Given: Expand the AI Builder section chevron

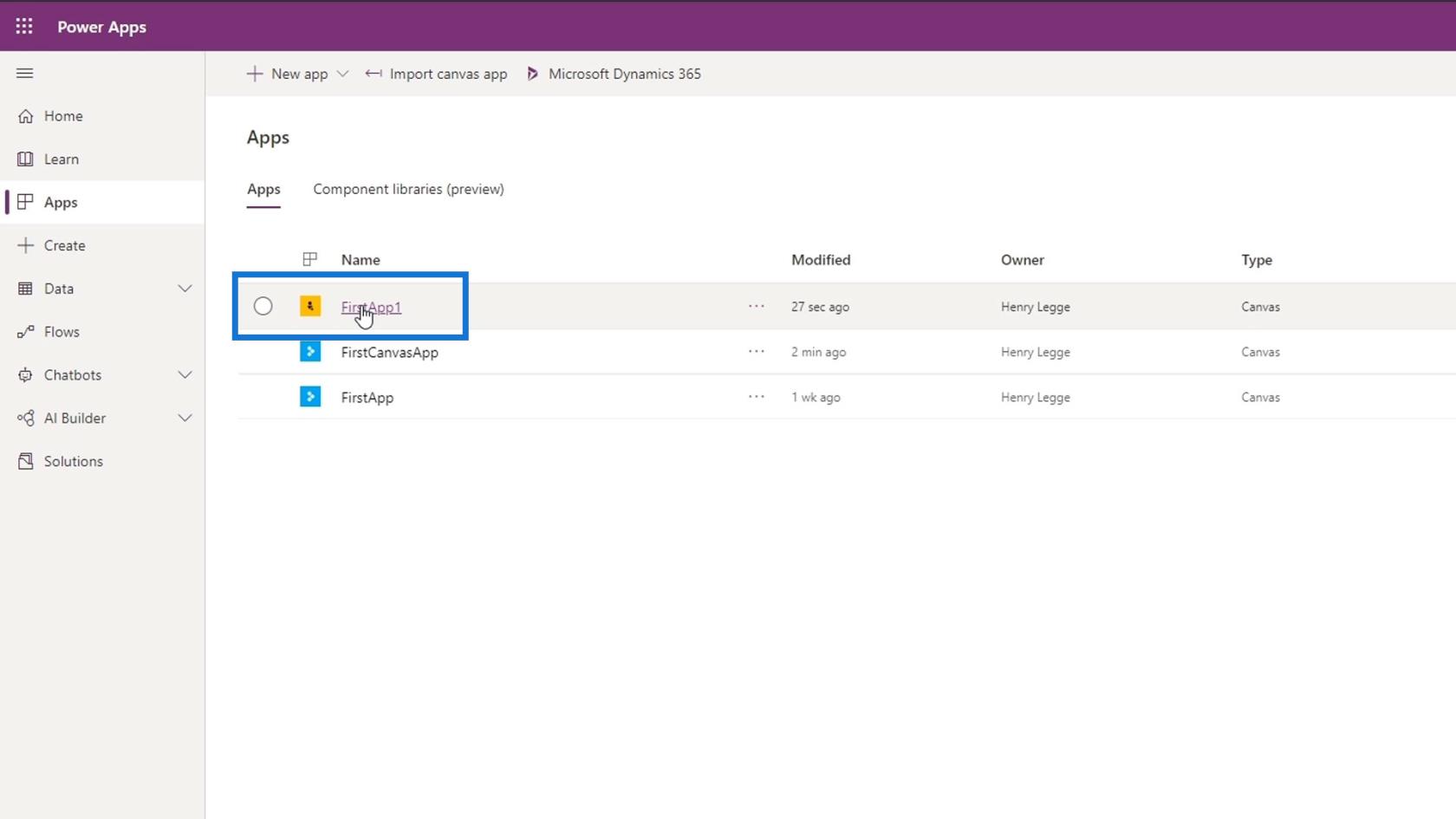Looking at the screenshot, I should 185,418.
